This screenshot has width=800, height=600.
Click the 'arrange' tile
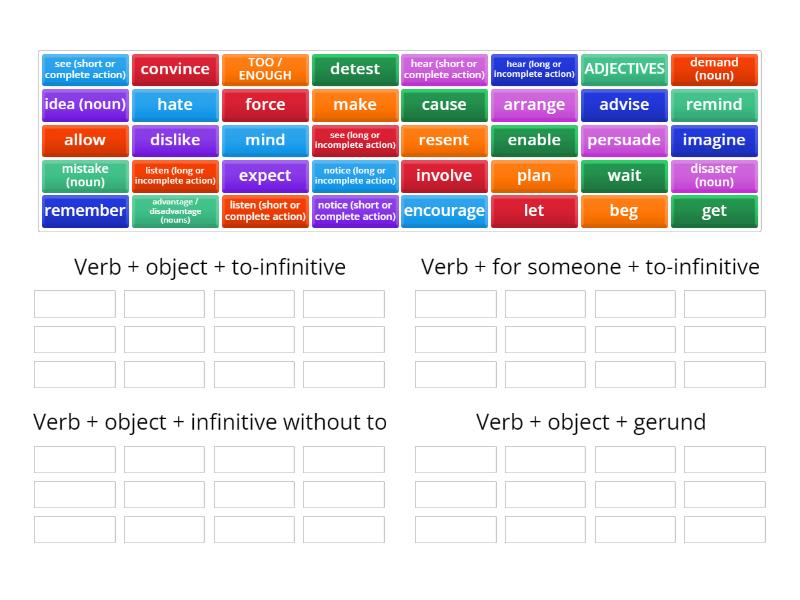(534, 104)
